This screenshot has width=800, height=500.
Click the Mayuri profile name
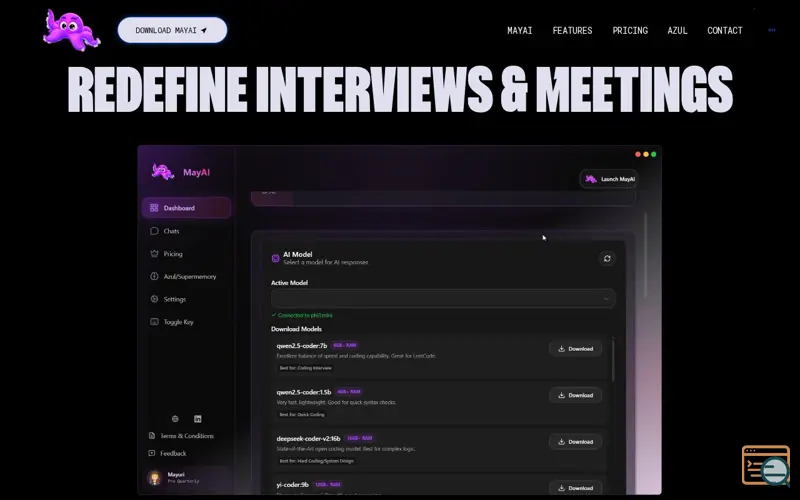click(176, 474)
